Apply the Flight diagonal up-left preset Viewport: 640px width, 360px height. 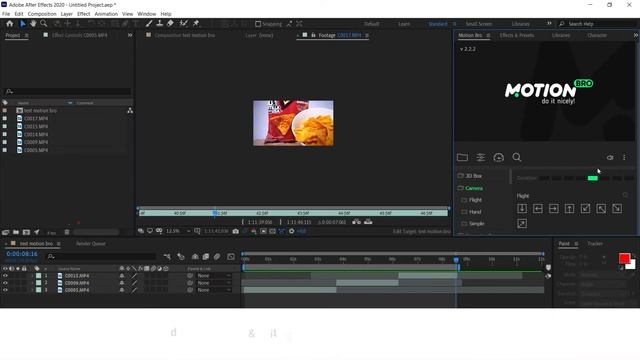pos(601,209)
